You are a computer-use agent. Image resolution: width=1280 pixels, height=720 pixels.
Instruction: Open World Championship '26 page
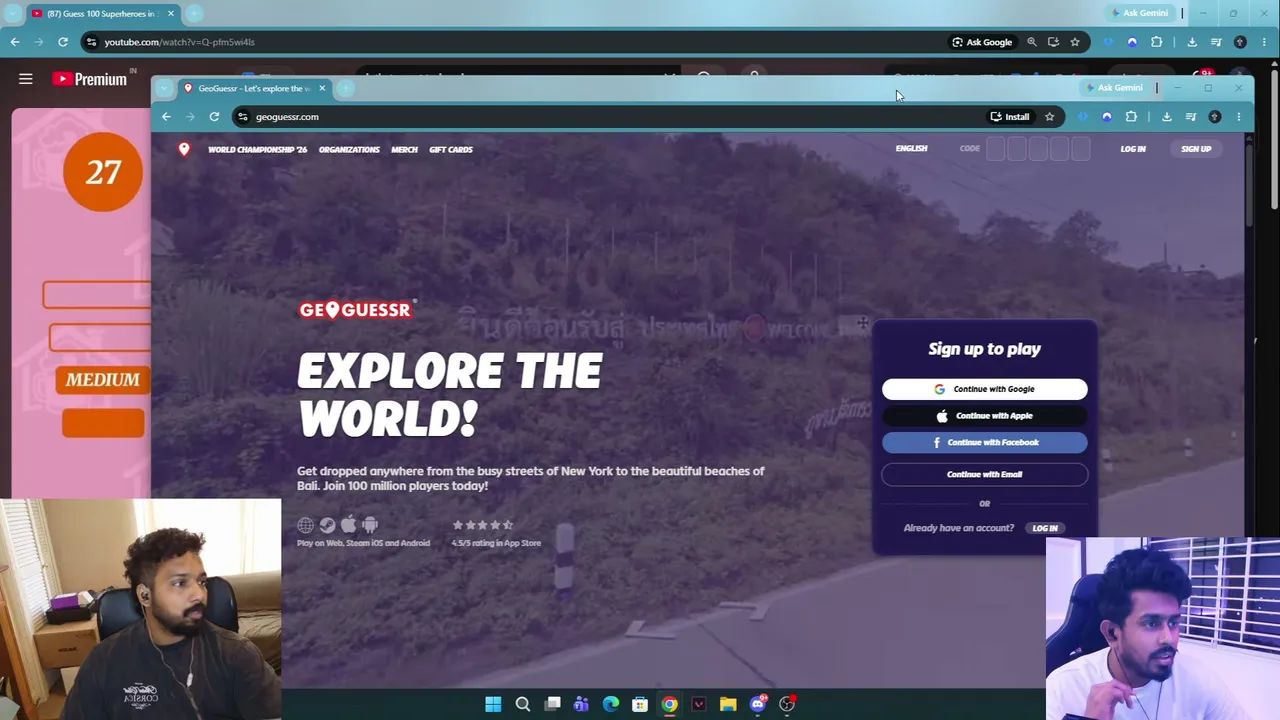coord(257,150)
